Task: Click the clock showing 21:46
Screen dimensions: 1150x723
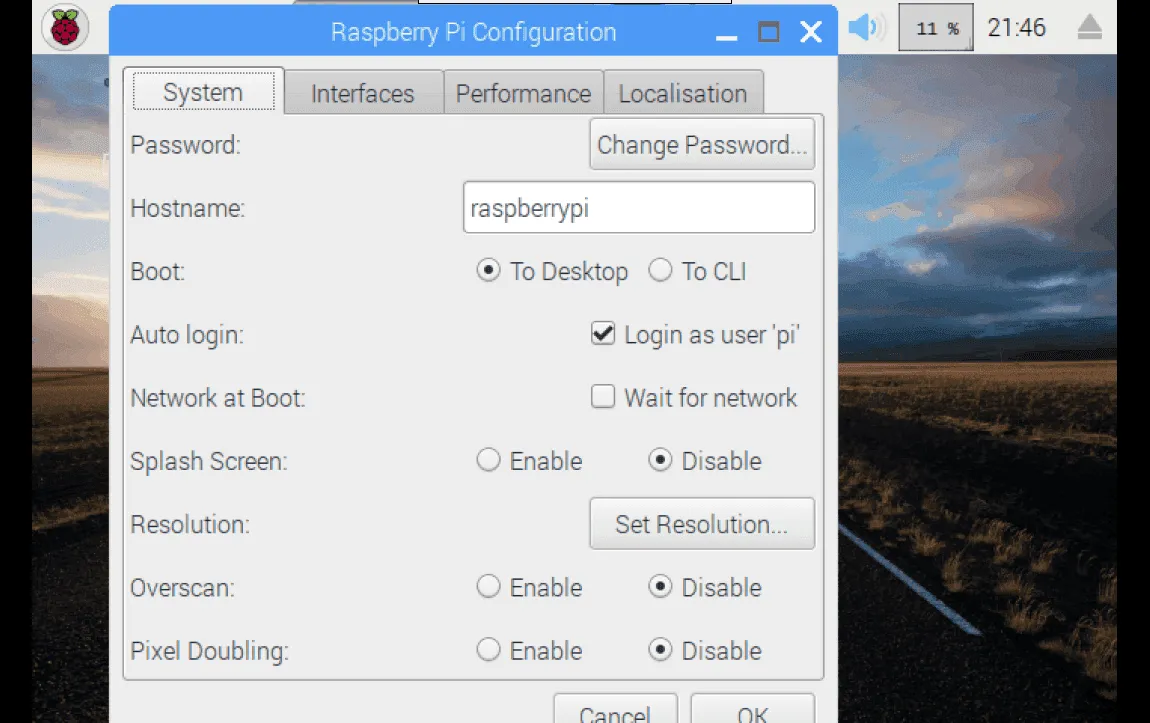Action: pyautogui.click(x=1016, y=28)
